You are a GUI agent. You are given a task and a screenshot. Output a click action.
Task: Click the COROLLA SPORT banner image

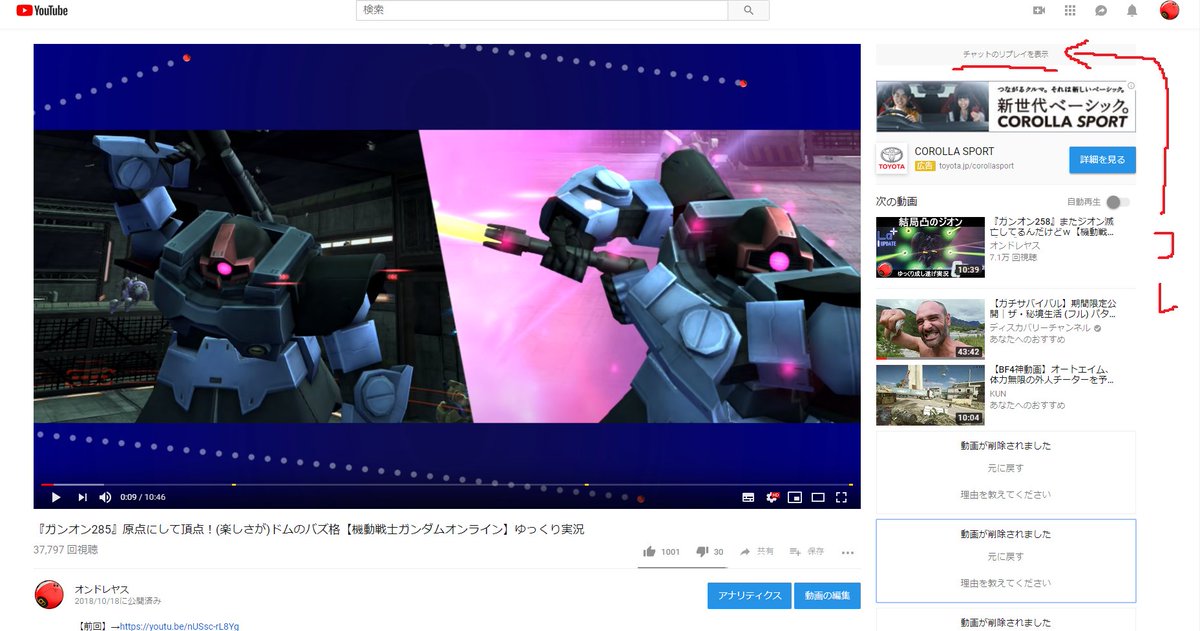[1005, 106]
